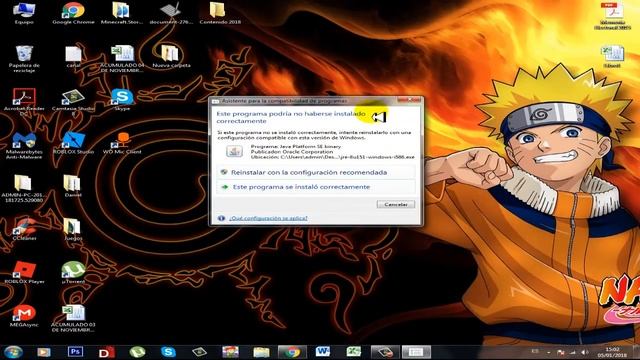
Task: Click the Java program icon in dialog
Action: [234, 151]
